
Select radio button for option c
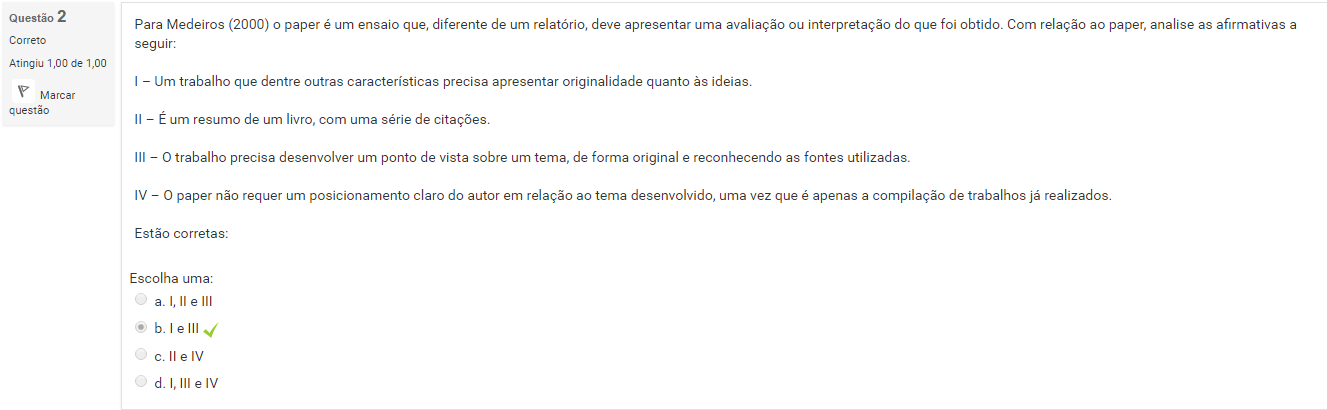point(140,354)
